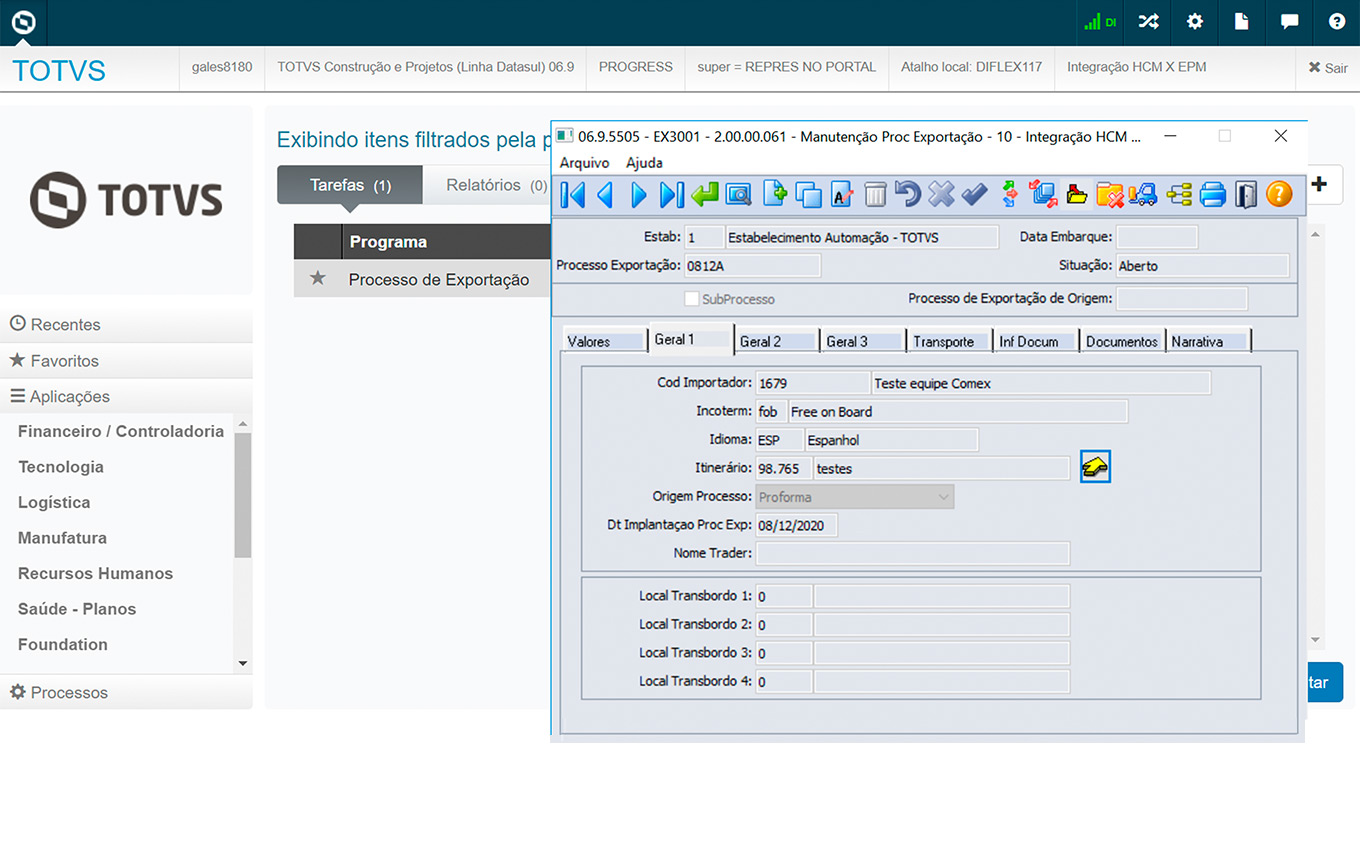Open Recursos Humanos application category
This screenshot has height=850, width=1360.
click(x=96, y=574)
